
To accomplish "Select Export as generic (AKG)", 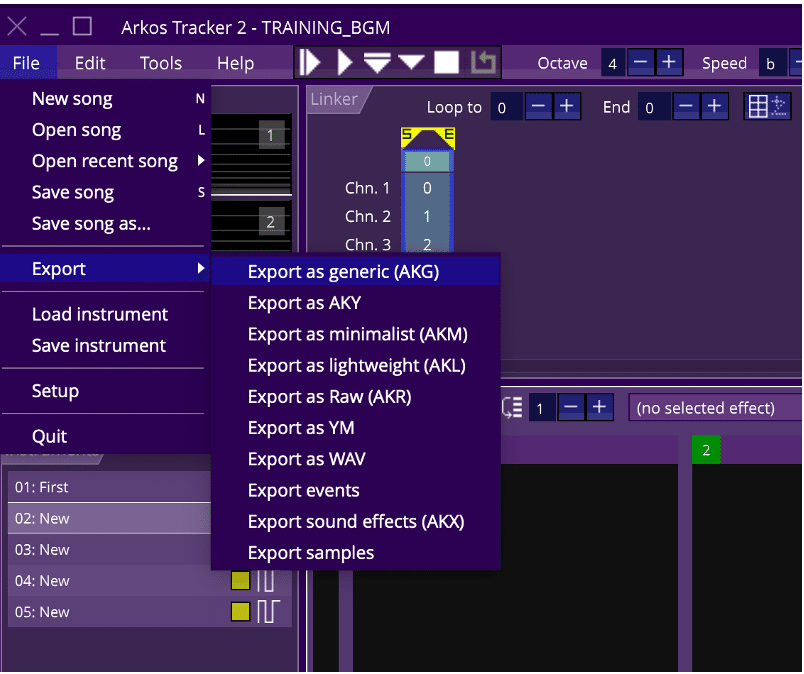I will point(356,271).
